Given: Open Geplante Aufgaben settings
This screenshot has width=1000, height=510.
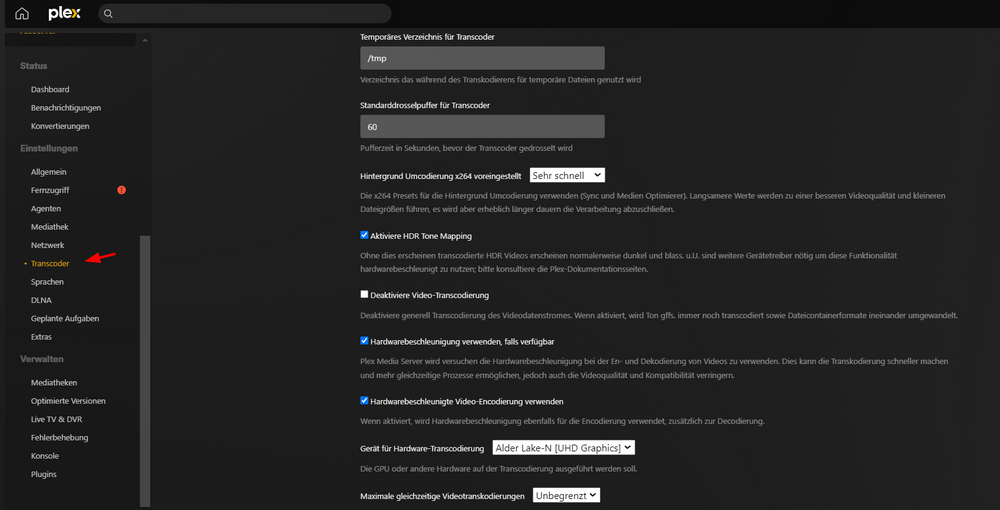Looking at the screenshot, I should click(65, 318).
